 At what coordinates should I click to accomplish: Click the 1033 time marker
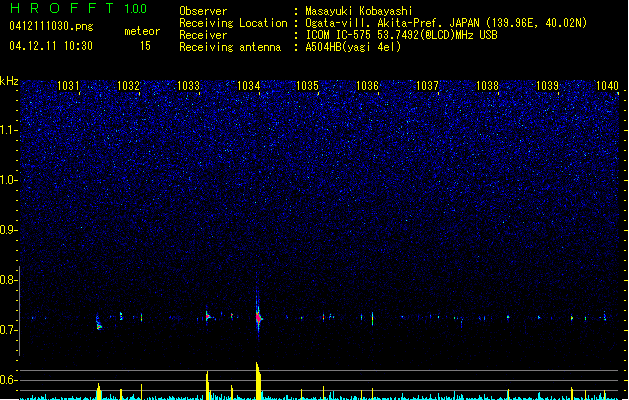(188, 86)
